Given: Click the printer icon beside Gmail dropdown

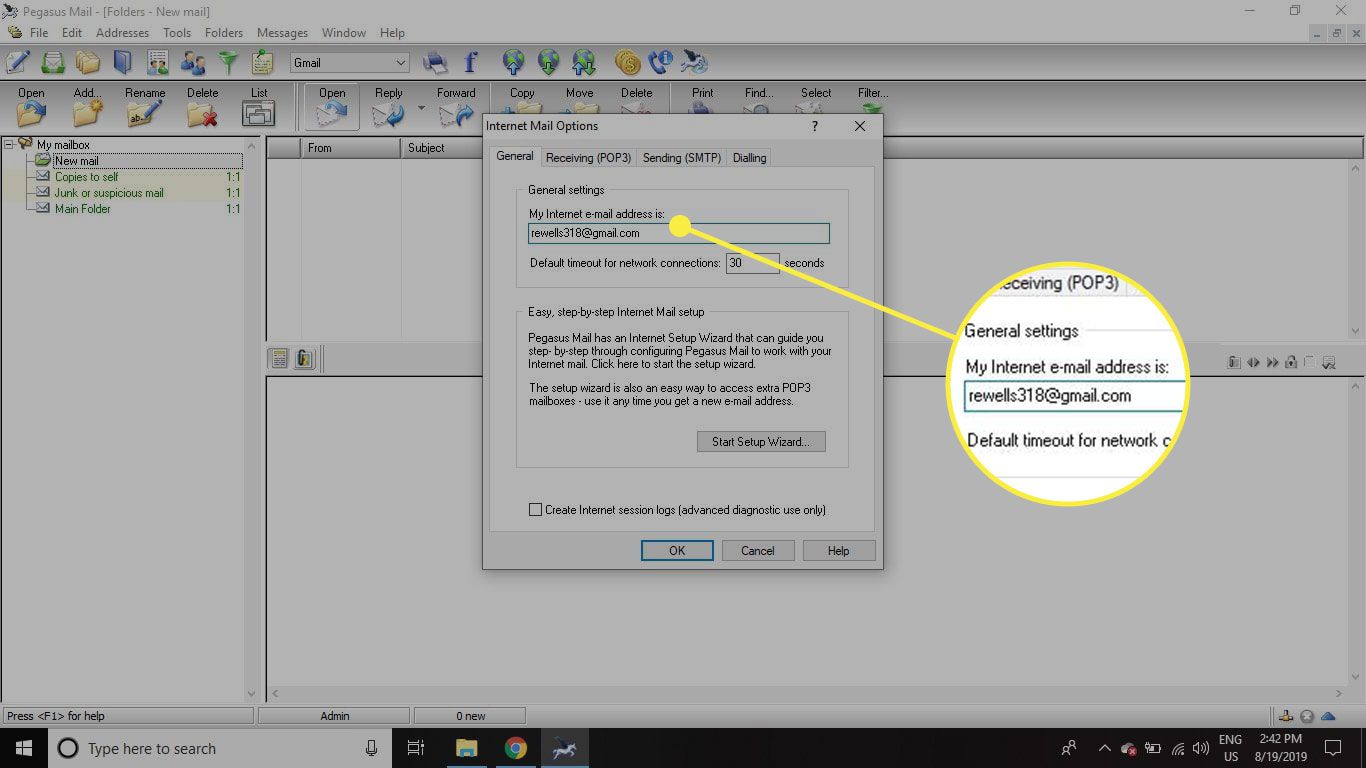Looking at the screenshot, I should pyautogui.click(x=435, y=62).
